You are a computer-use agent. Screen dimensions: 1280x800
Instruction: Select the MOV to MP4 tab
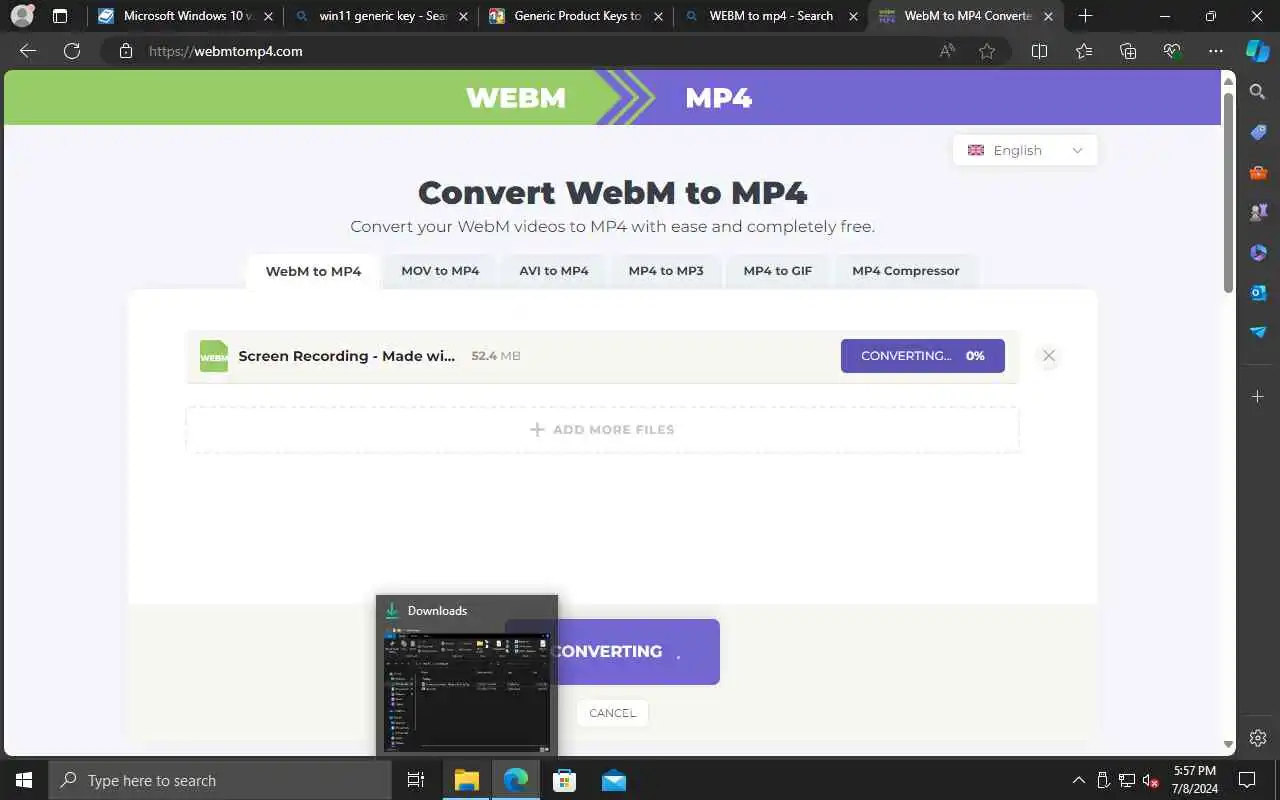440,271
